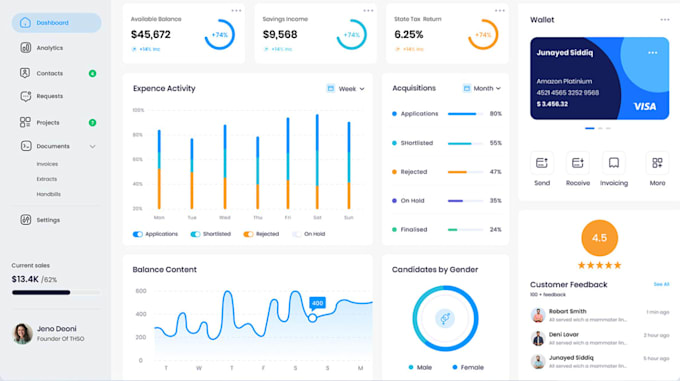
Task: Go to the Projects menu item
Action: [48, 123]
